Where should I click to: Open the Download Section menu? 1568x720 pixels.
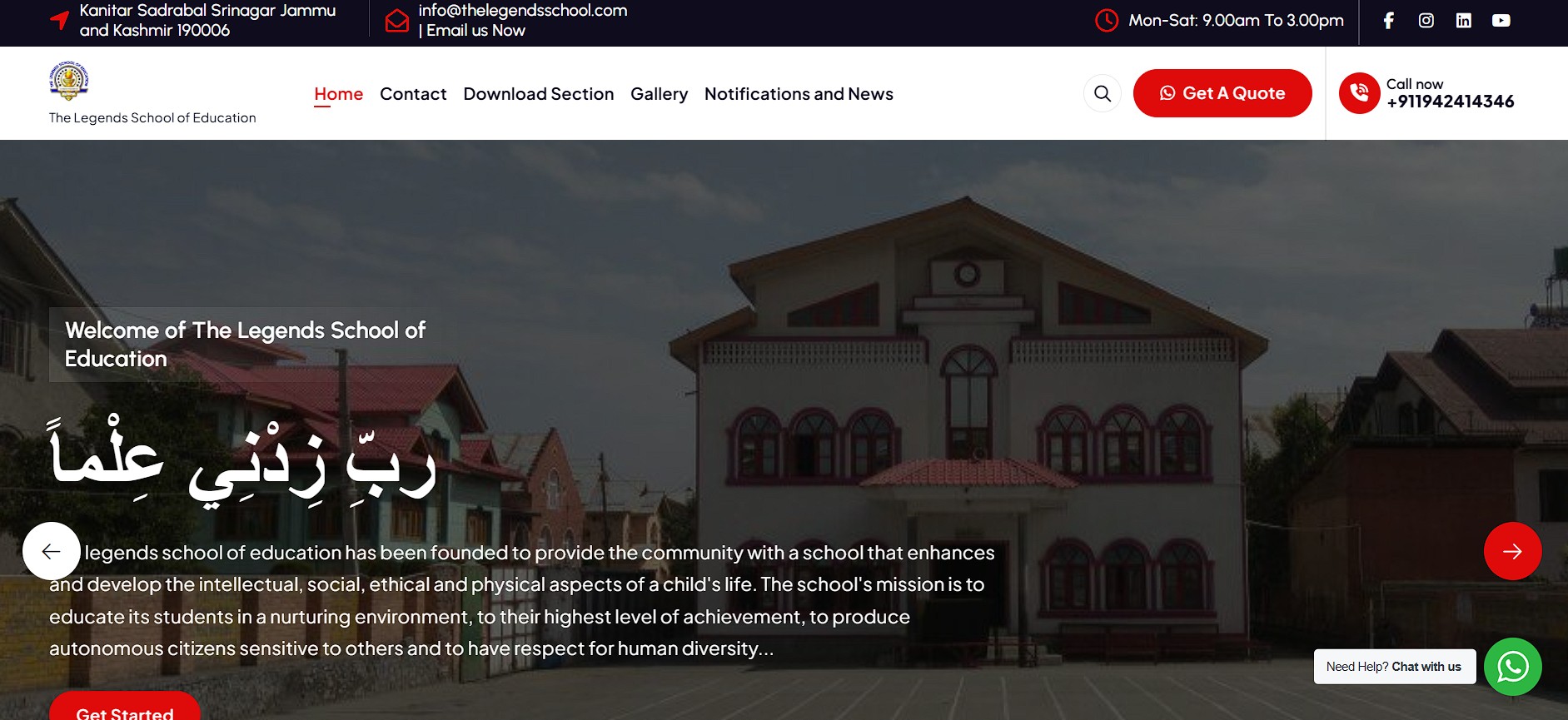(x=539, y=94)
